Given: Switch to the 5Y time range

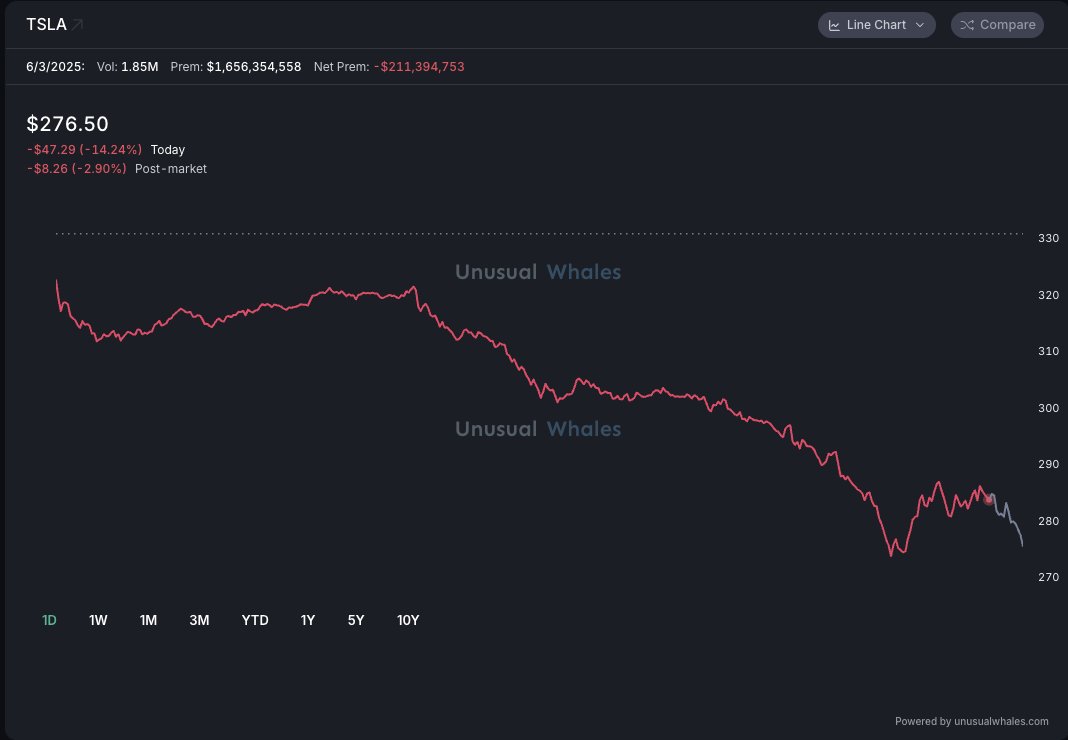Looking at the screenshot, I should pyautogui.click(x=356, y=620).
